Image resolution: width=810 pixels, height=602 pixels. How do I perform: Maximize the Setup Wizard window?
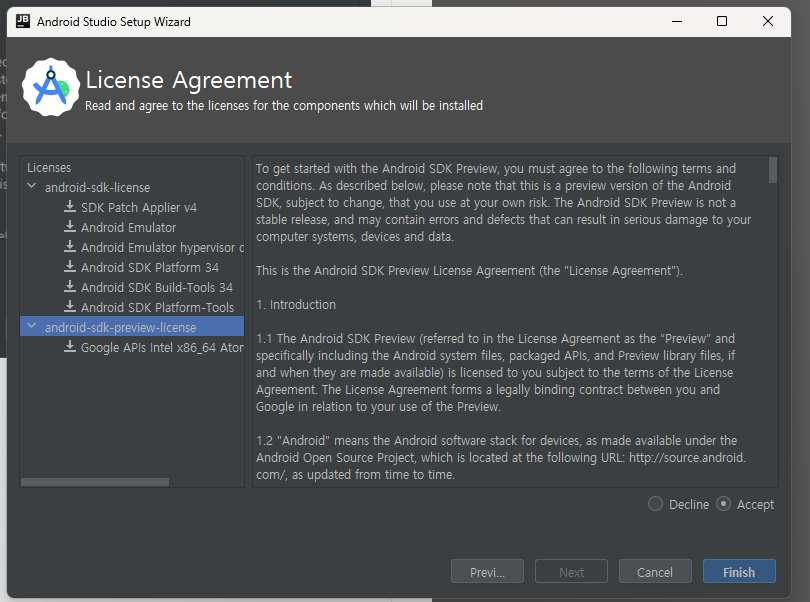(x=722, y=21)
